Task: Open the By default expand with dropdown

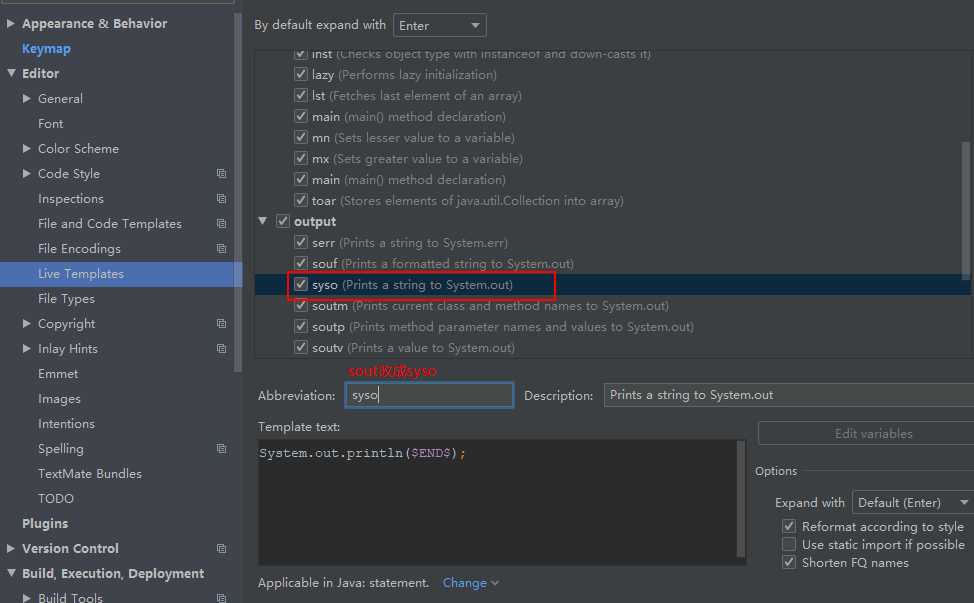Action: [x=440, y=25]
